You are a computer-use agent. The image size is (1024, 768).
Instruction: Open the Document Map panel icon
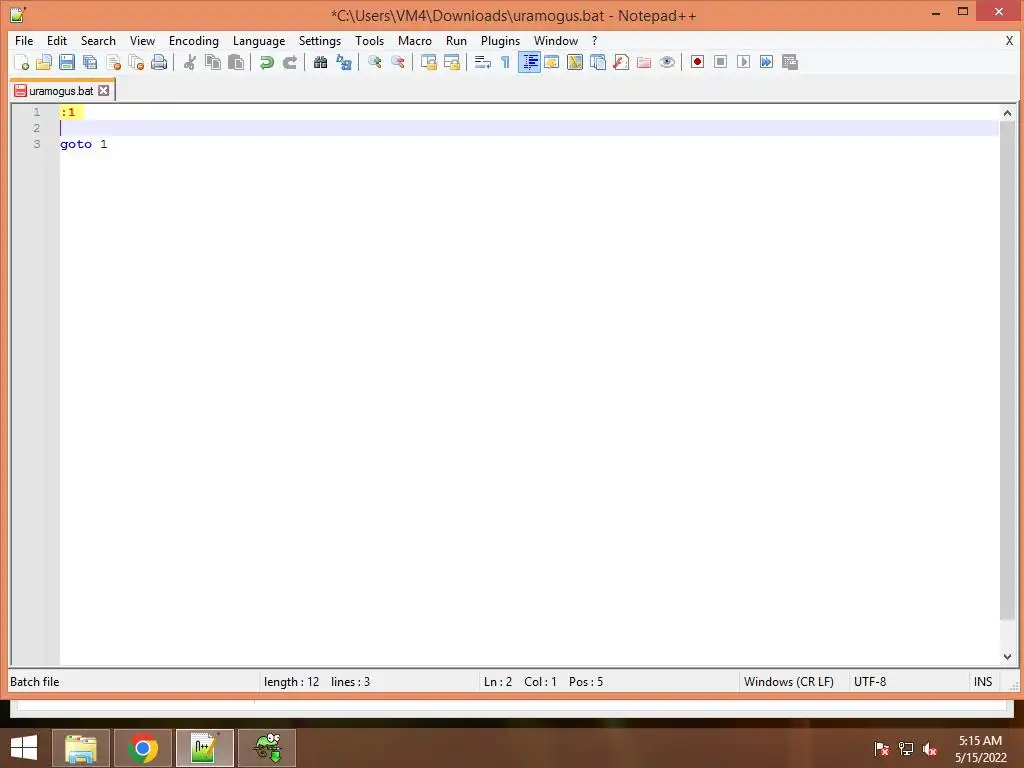tap(575, 62)
